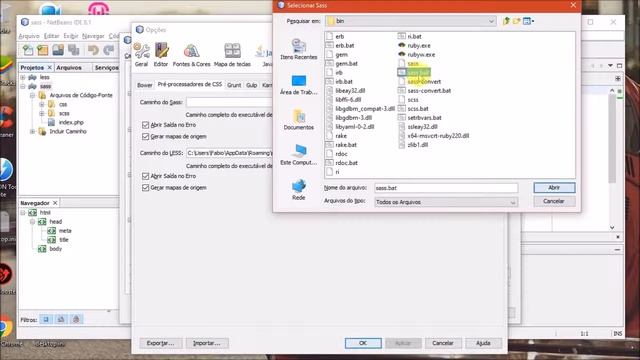
Task: Switch to Pré-processadores de CSS tab
Action: [x=190, y=84]
